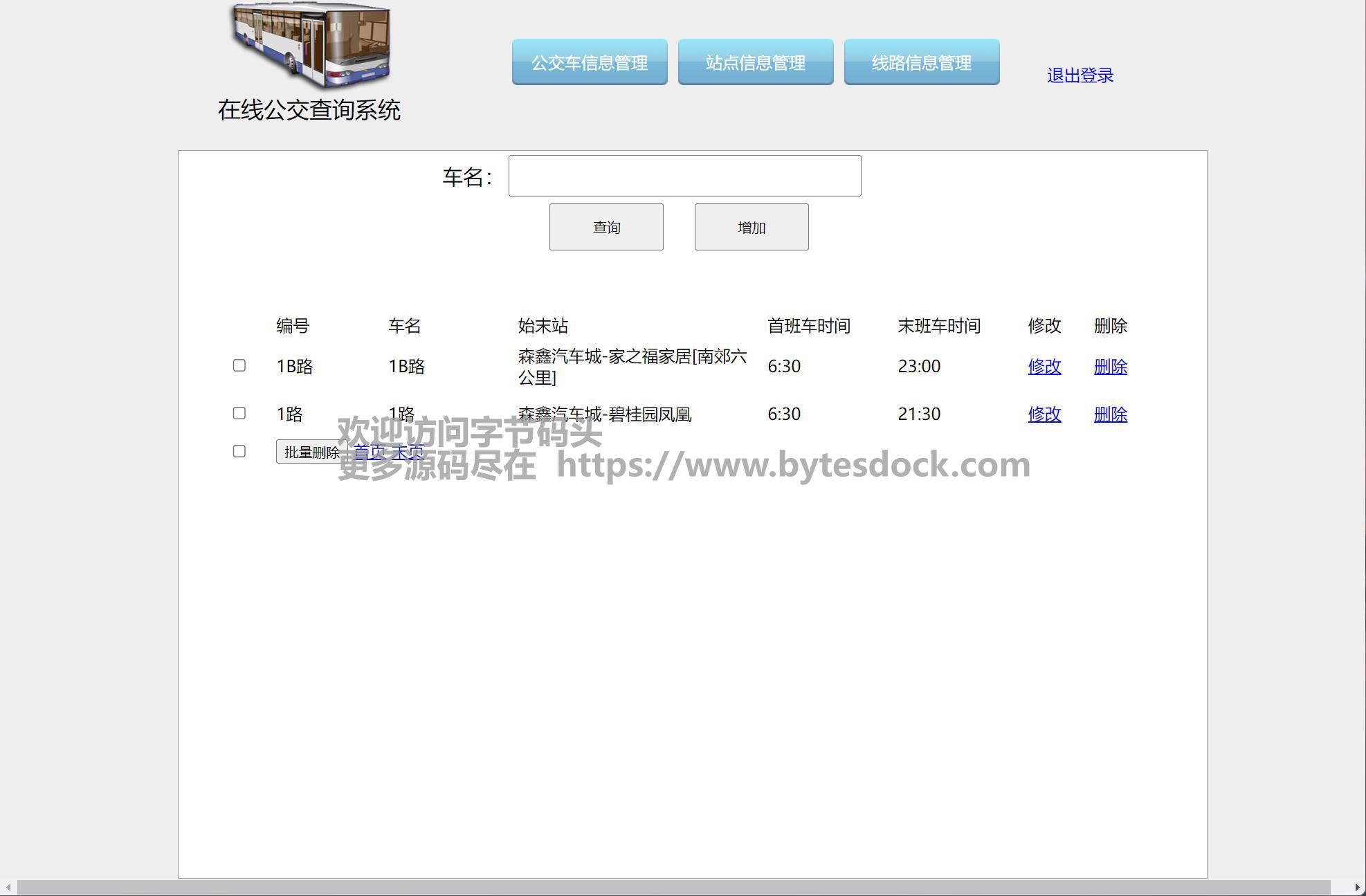The height and width of the screenshot is (896, 1366).
Task: Open 公交车信息管理 menu tab
Action: tap(590, 62)
